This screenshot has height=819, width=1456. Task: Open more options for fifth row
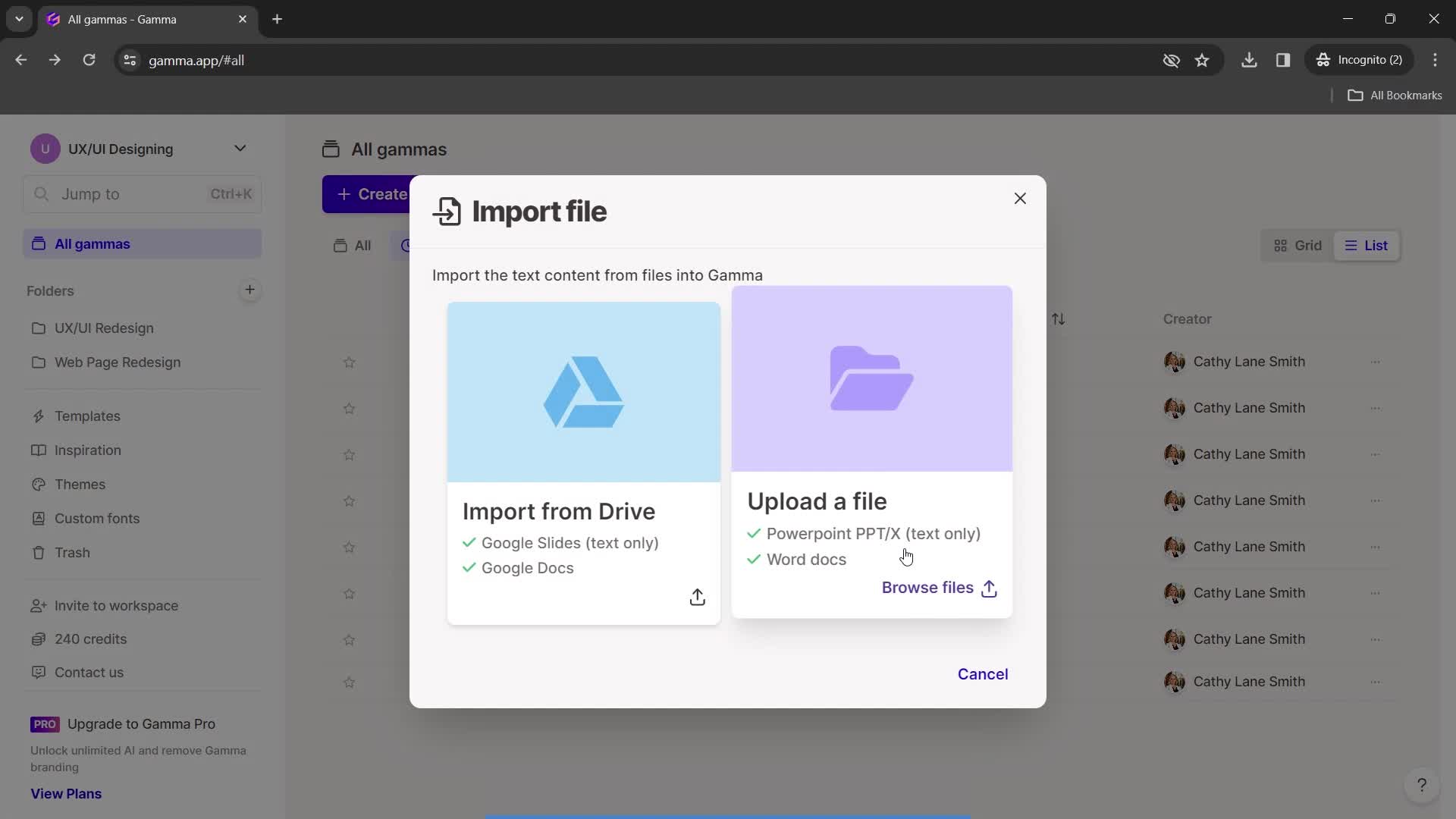click(1375, 547)
